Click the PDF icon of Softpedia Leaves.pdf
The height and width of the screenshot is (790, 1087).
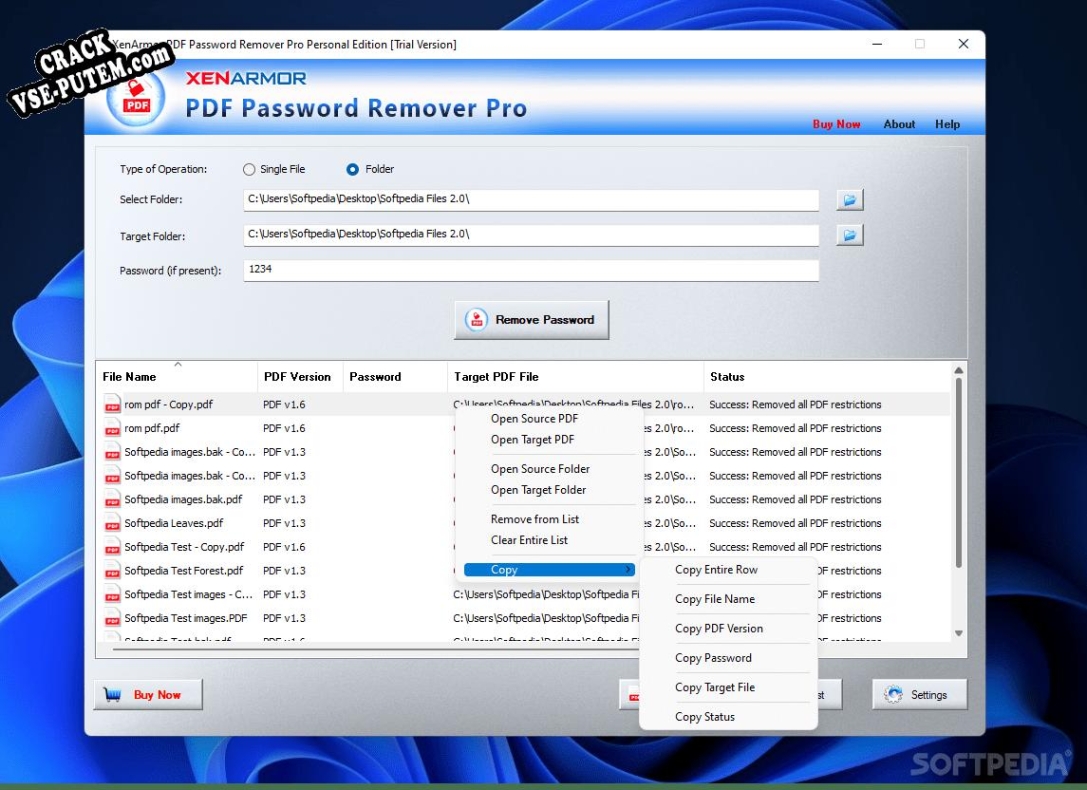(112, 524)
